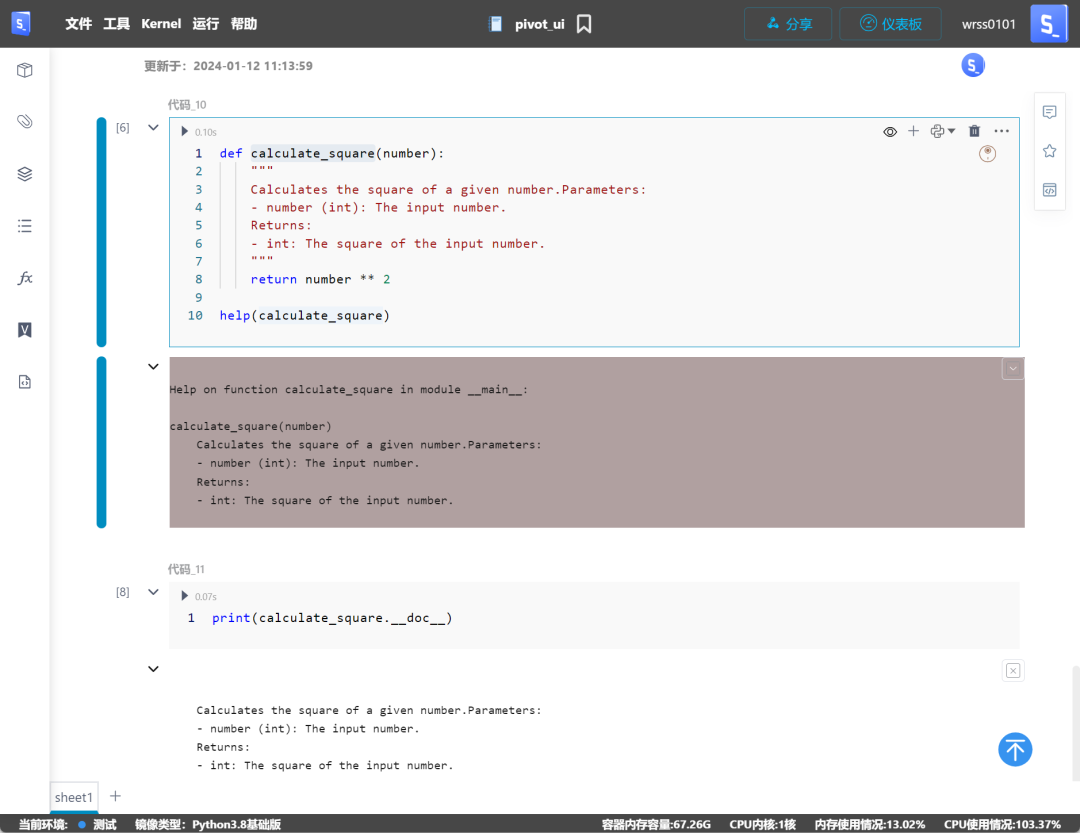Select the blue bar beside help output

tap(101, 442)
